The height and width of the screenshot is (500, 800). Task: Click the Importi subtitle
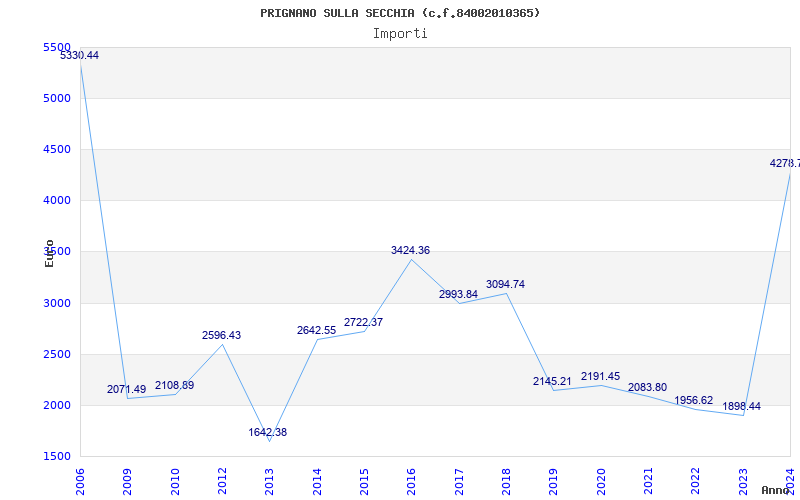pos(400,33)
